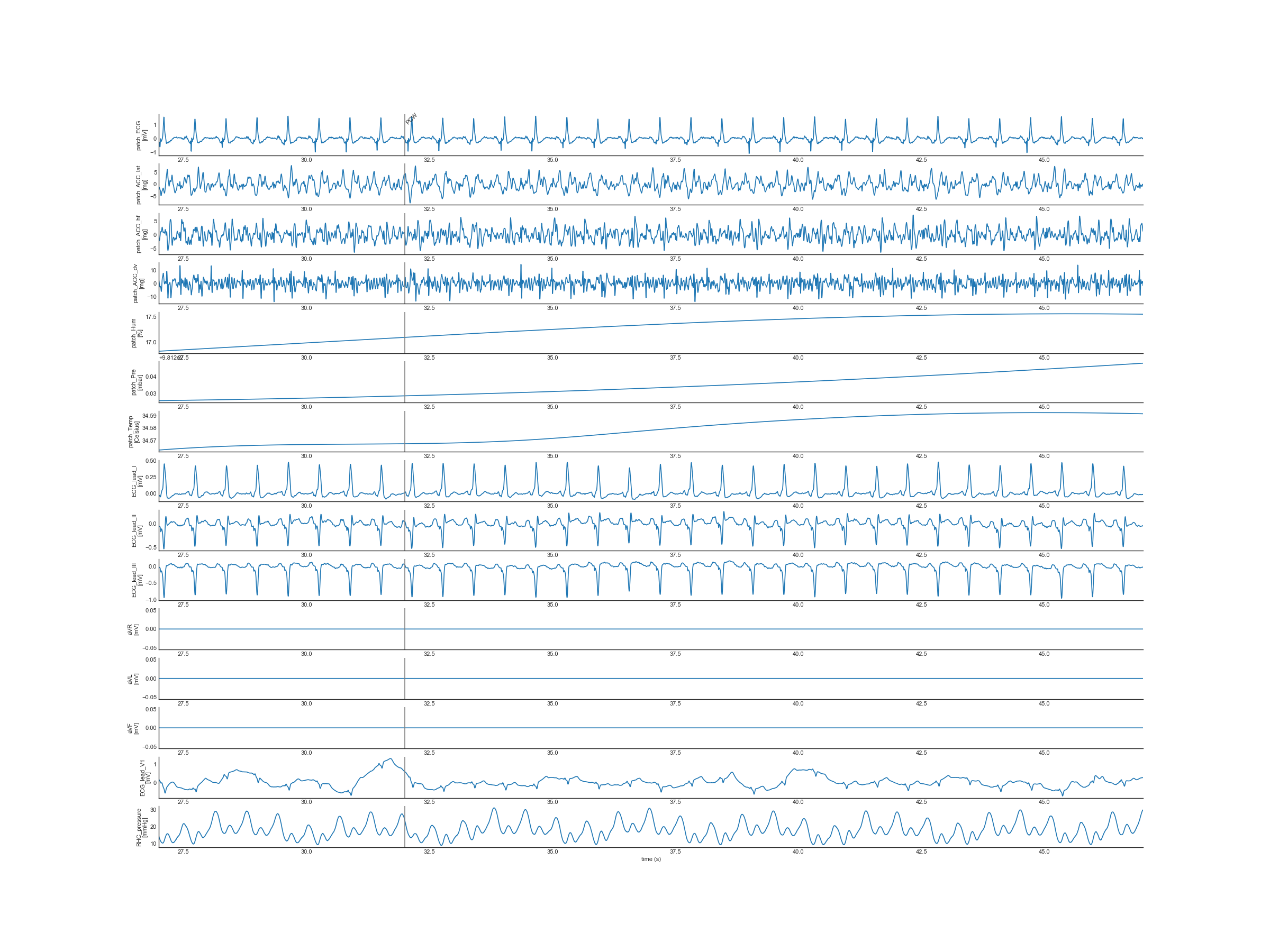This screenshot has width=1270, height=952.
Task: Click the 'time (s)' x-axis label
Action: point(650,859)
